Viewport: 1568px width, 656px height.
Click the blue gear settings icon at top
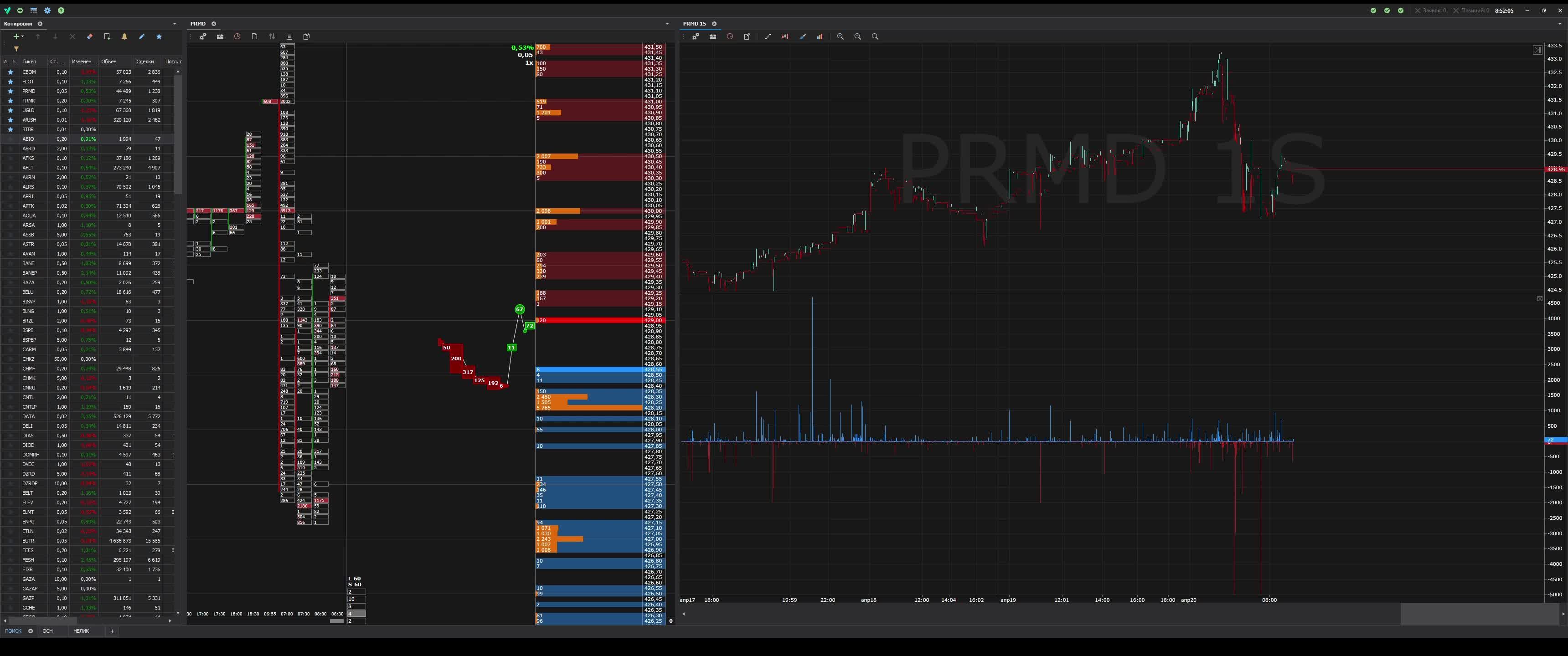(x=47, y=10)
